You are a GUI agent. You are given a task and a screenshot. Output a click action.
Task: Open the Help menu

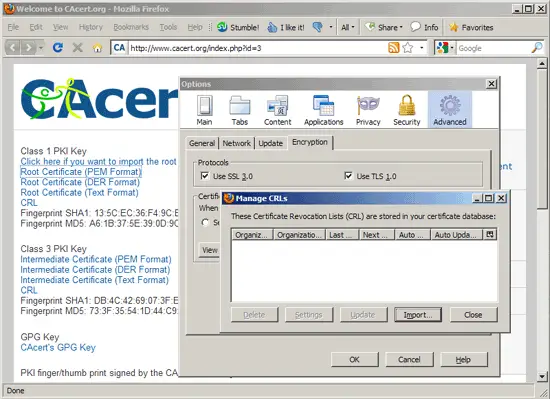coord(195,27)
